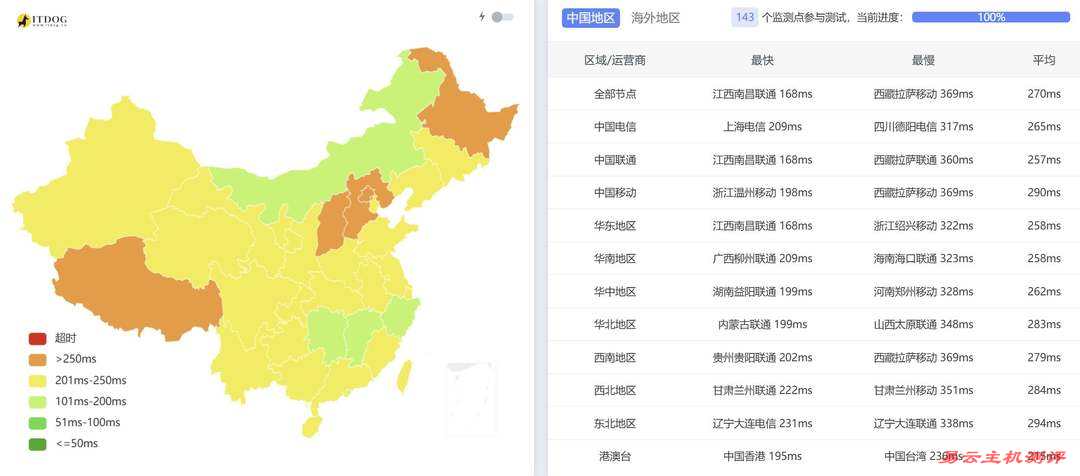
Task: Click Taiwan island on the map
Action: point(405,376)
